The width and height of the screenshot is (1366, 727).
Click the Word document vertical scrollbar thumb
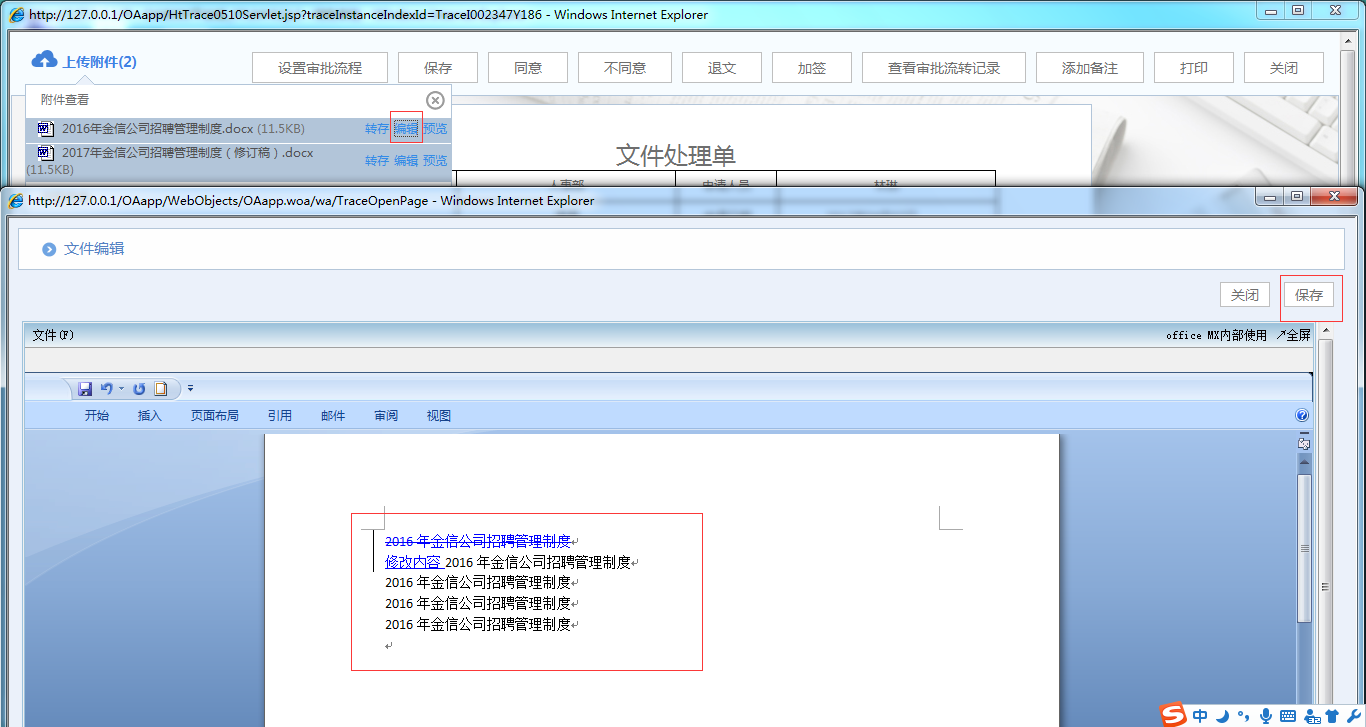pyautogui.click(x=1304, y=548)
